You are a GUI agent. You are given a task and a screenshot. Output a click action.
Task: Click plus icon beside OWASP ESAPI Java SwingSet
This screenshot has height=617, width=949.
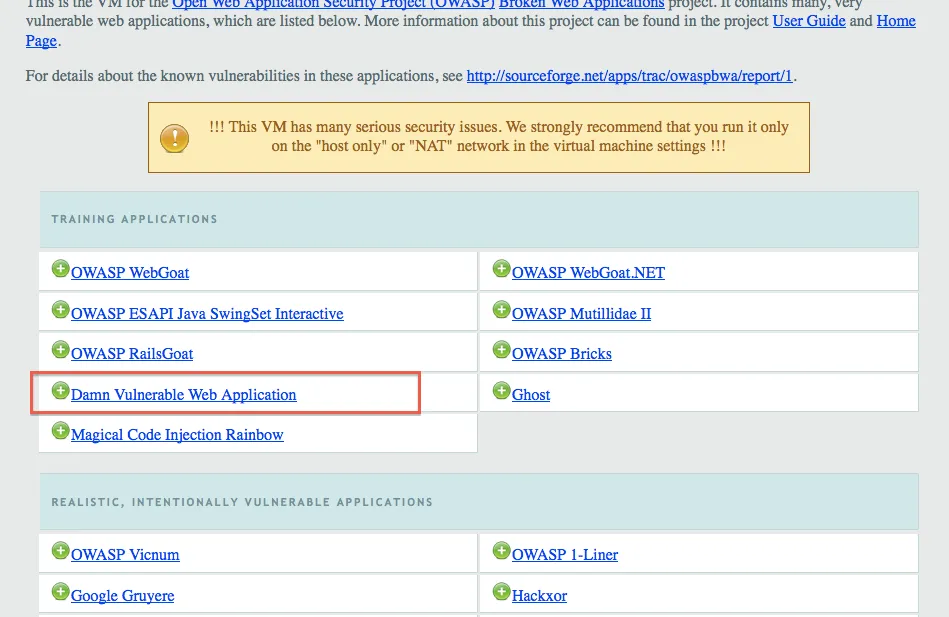[x=60, y=310]
